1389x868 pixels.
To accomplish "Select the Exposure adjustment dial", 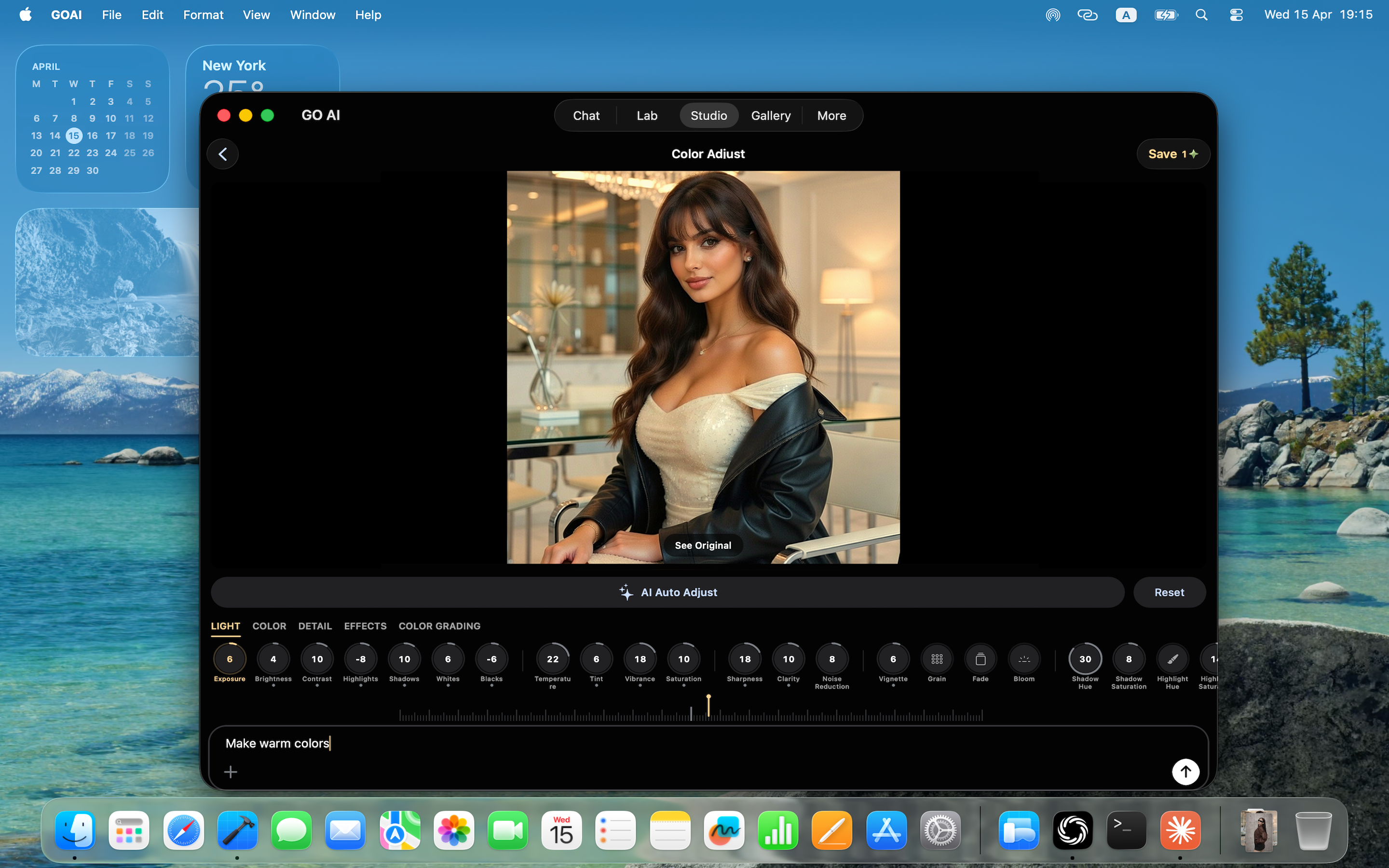I will (230, 659).
